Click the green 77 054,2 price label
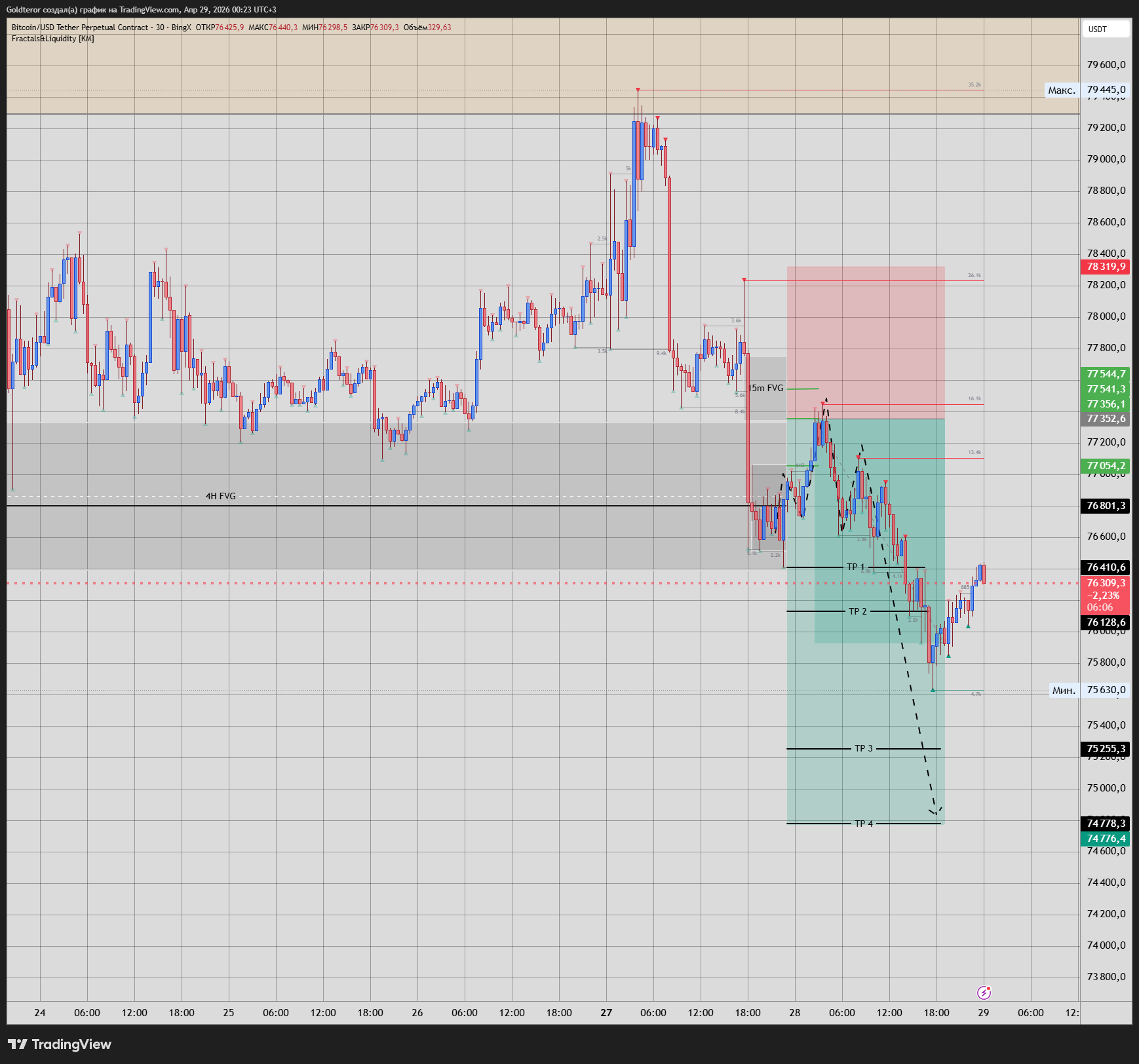 1105,466
